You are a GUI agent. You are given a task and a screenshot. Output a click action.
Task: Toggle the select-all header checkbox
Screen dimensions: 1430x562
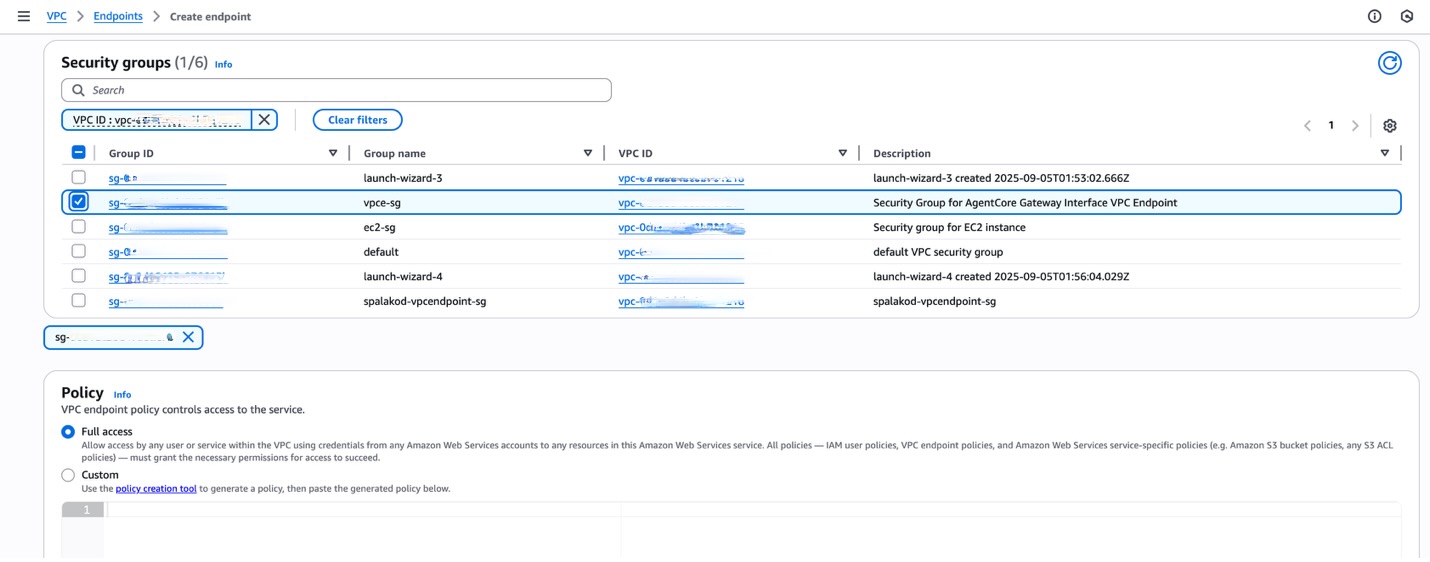(x=79, y=153)
